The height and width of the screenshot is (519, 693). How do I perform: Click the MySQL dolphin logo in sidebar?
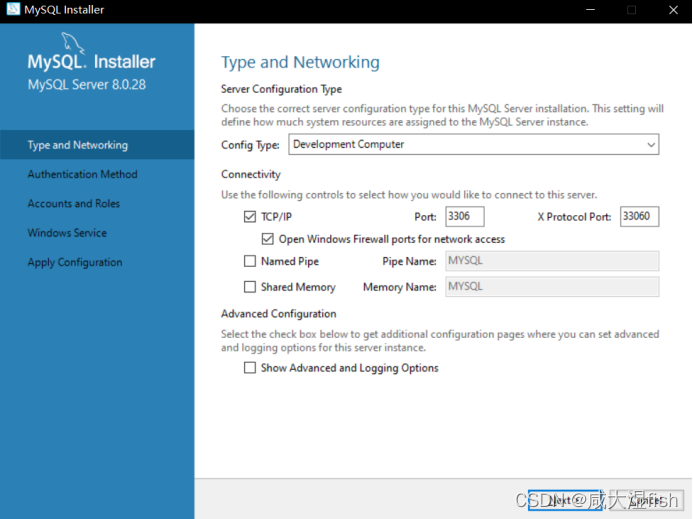pyautogui.click(x=72, y=42)
